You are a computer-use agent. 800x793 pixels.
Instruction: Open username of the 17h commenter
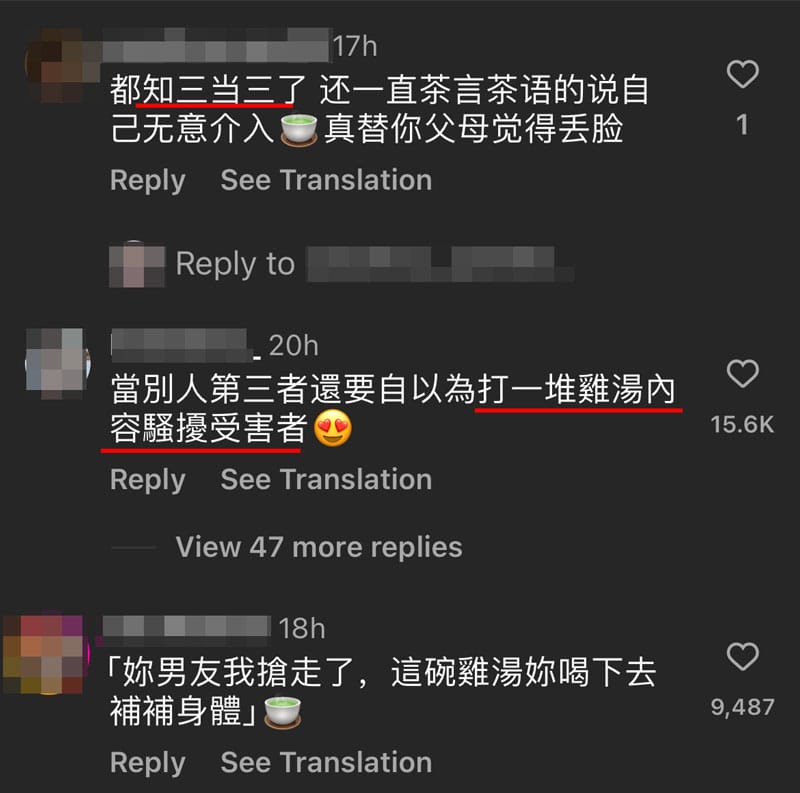(216, 45)
